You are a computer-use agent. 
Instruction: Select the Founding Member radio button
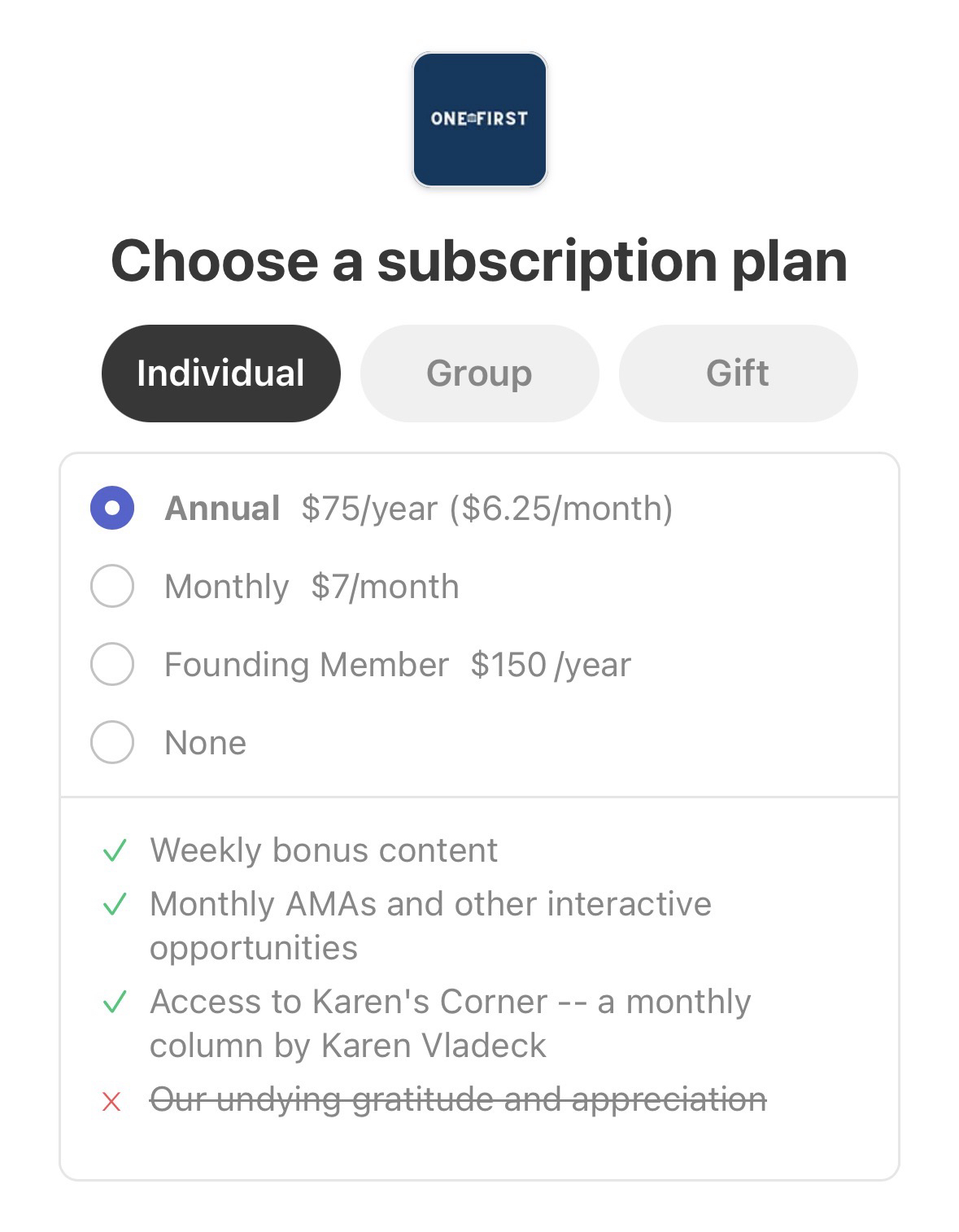[112, 665]
